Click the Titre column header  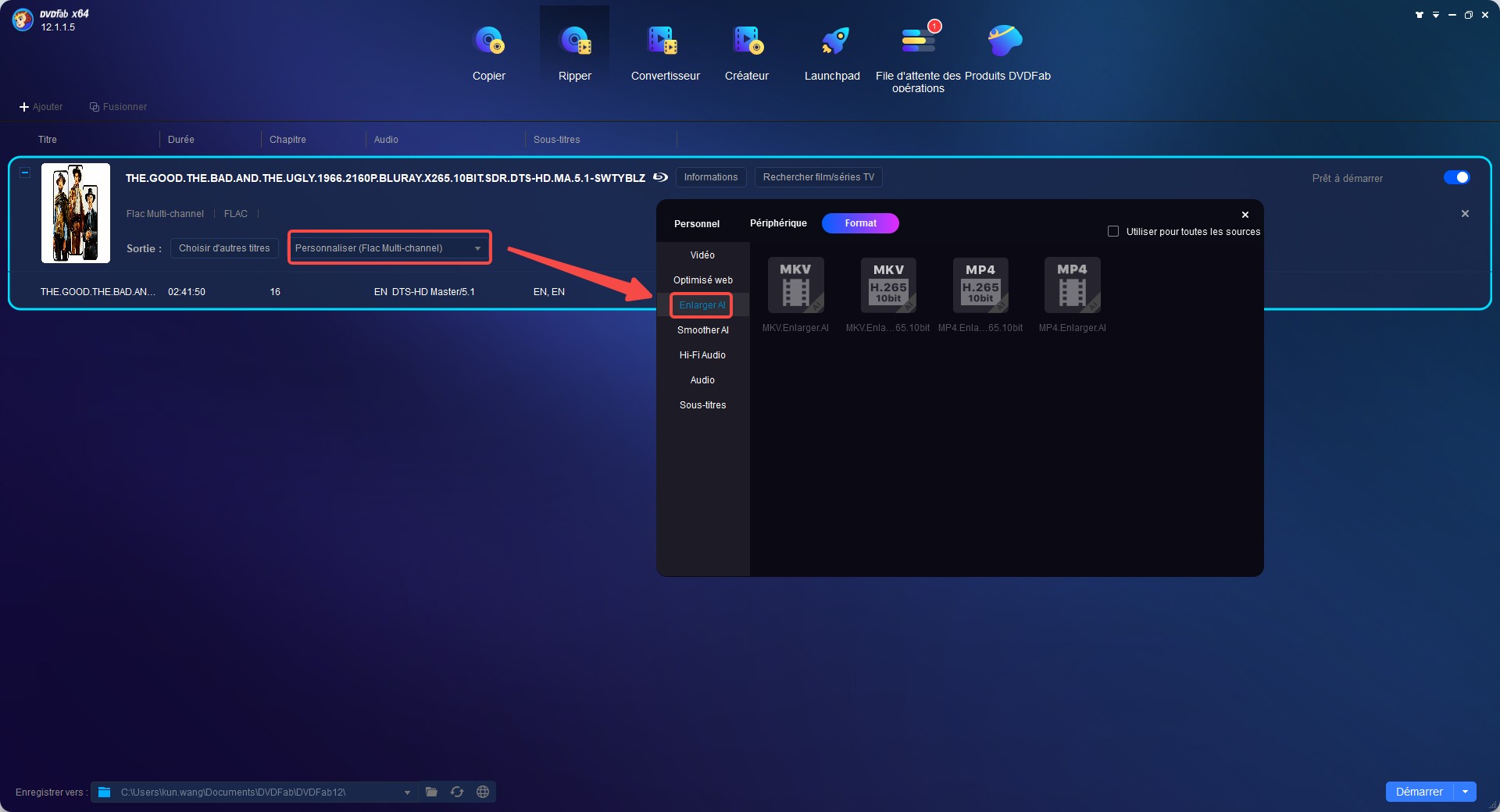[48, 140]
